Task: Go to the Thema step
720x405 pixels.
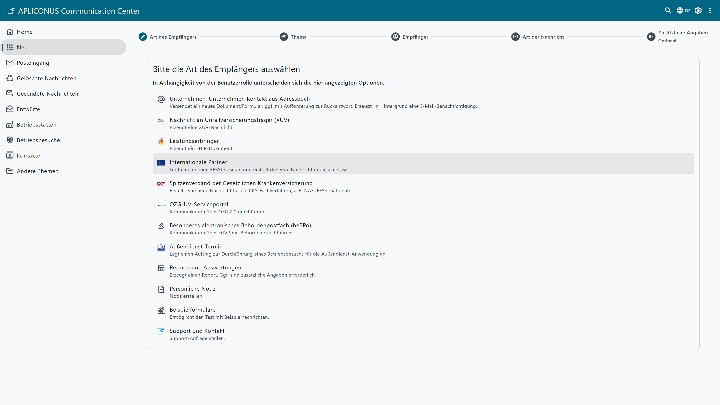Action: coord(293,37)
